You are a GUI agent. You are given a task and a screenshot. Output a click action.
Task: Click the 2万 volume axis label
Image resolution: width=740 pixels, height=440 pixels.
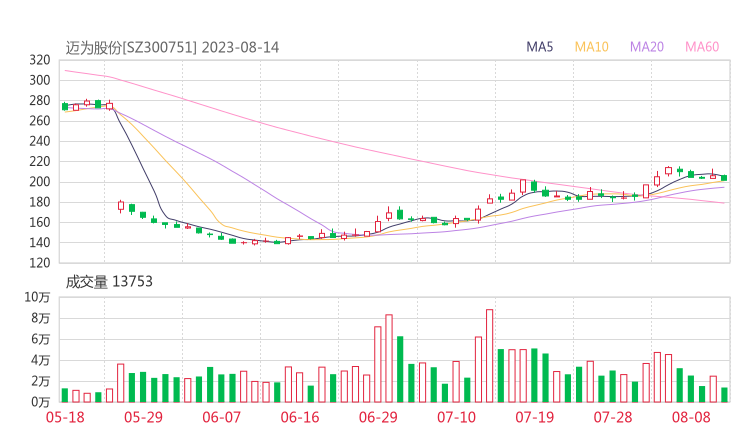point(41,381)
